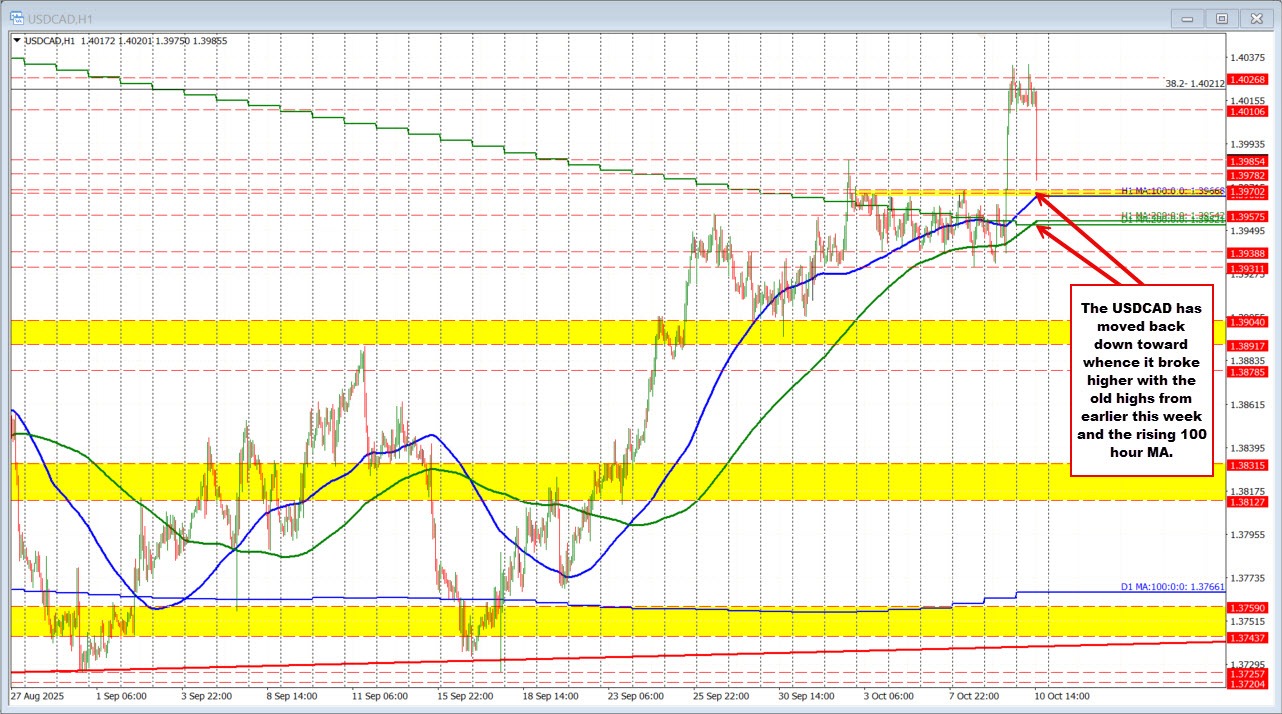Click the H1 MA:100 label at 1.39668

point(1172,190)
